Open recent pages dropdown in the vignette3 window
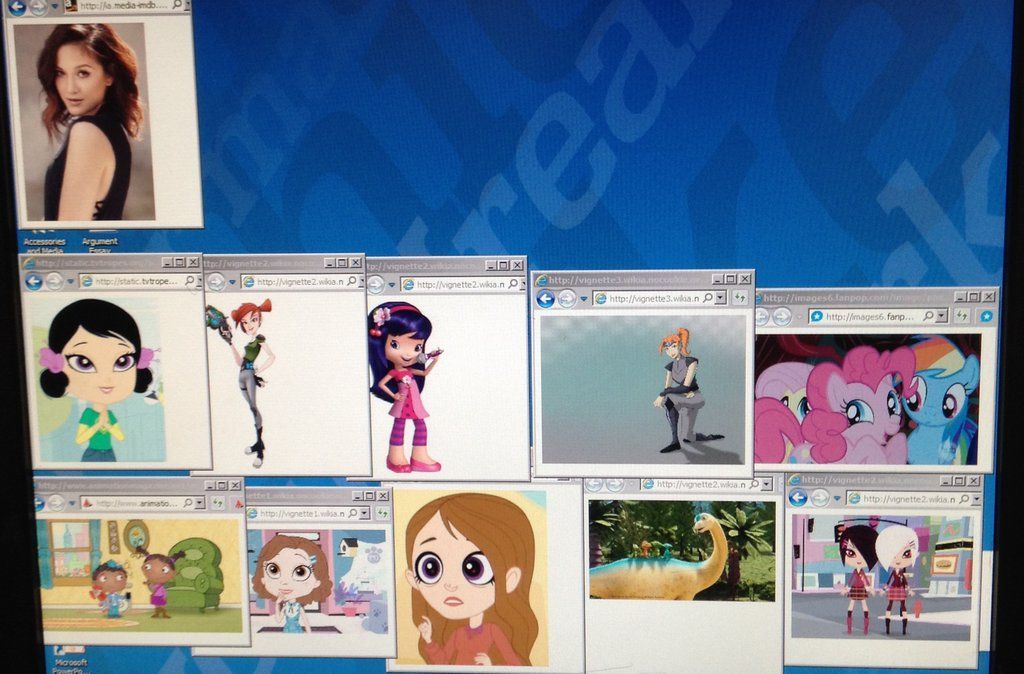 tap(584, 299)
